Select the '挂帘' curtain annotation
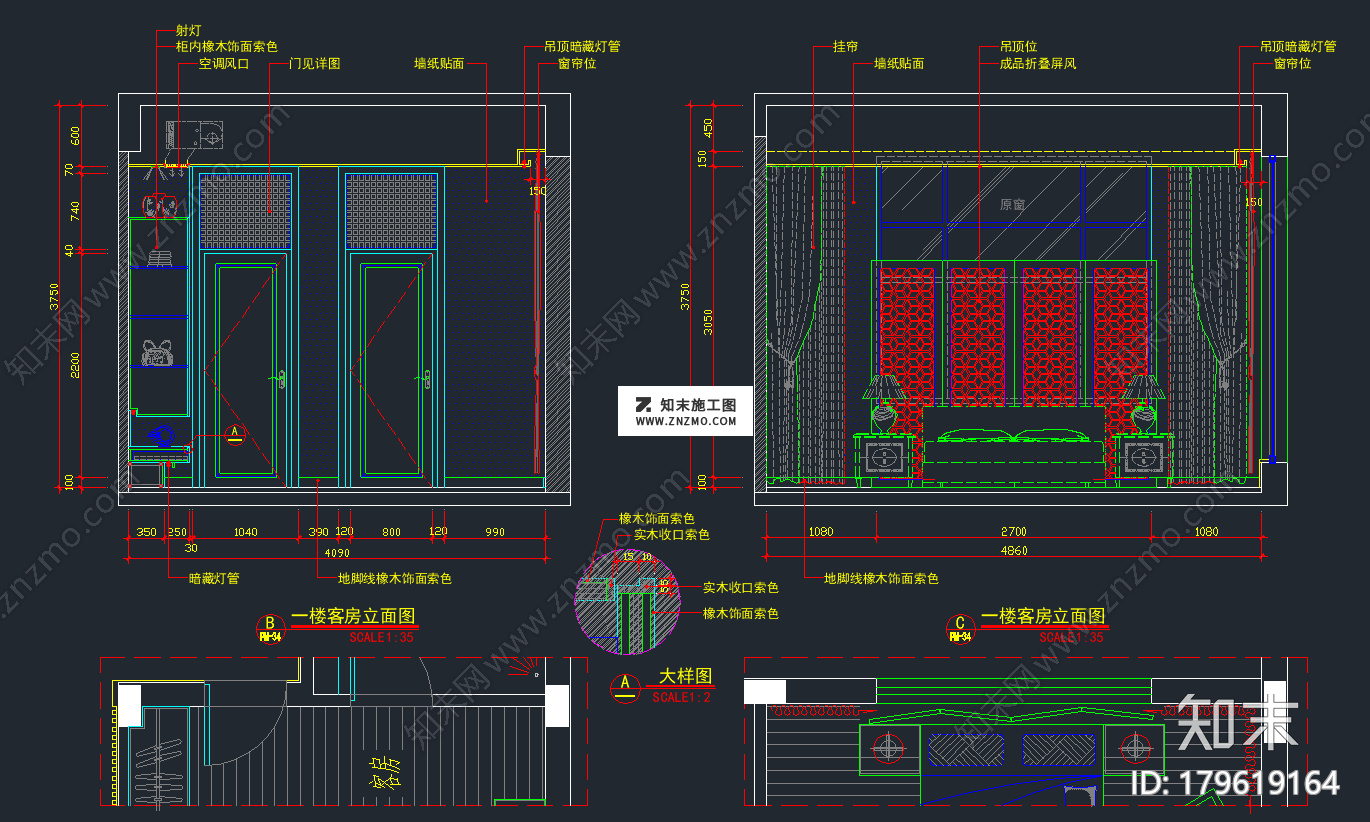Screen dimensions: 1370x822 846,47
